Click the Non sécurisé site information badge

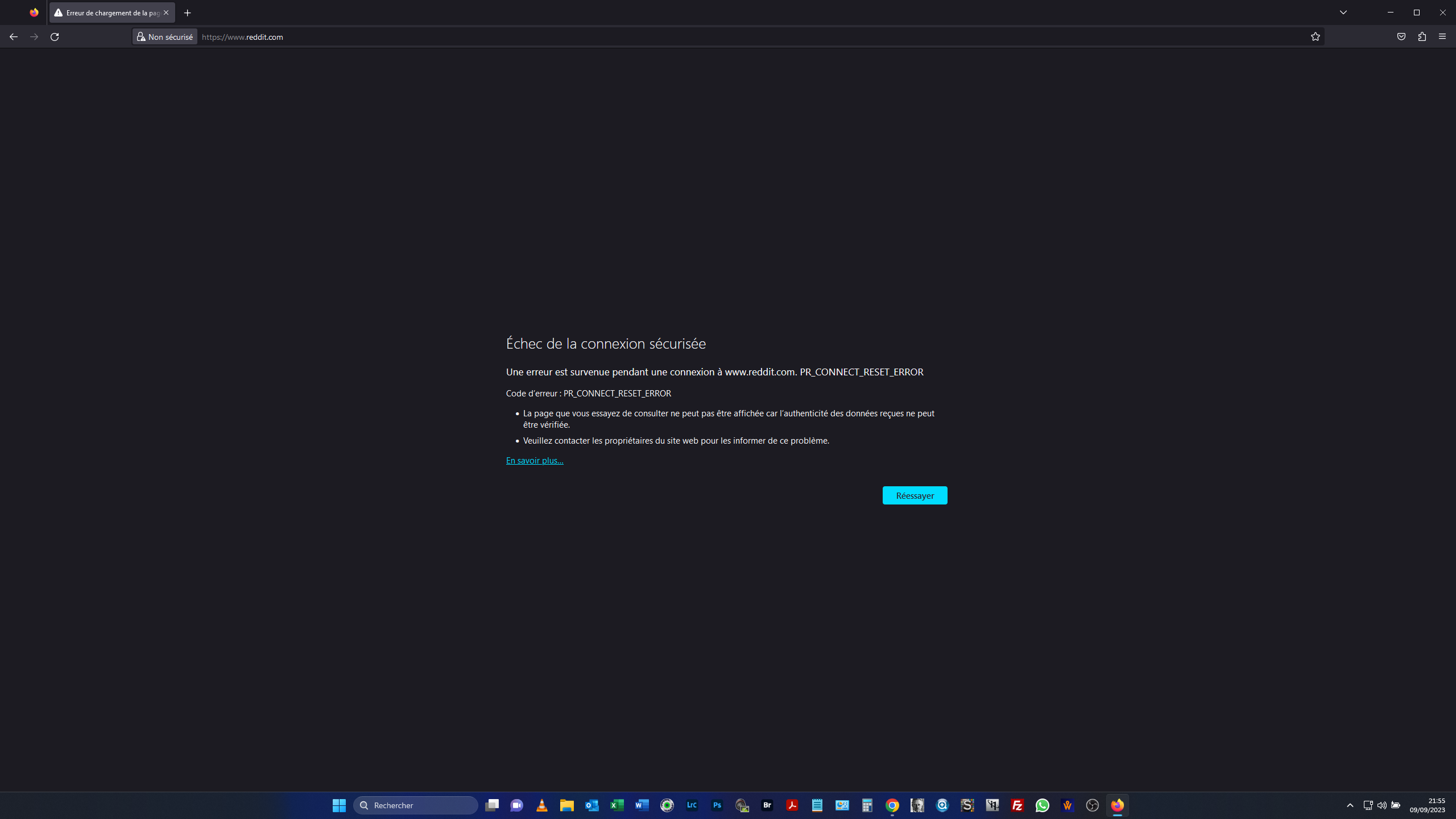click(165, 37)
